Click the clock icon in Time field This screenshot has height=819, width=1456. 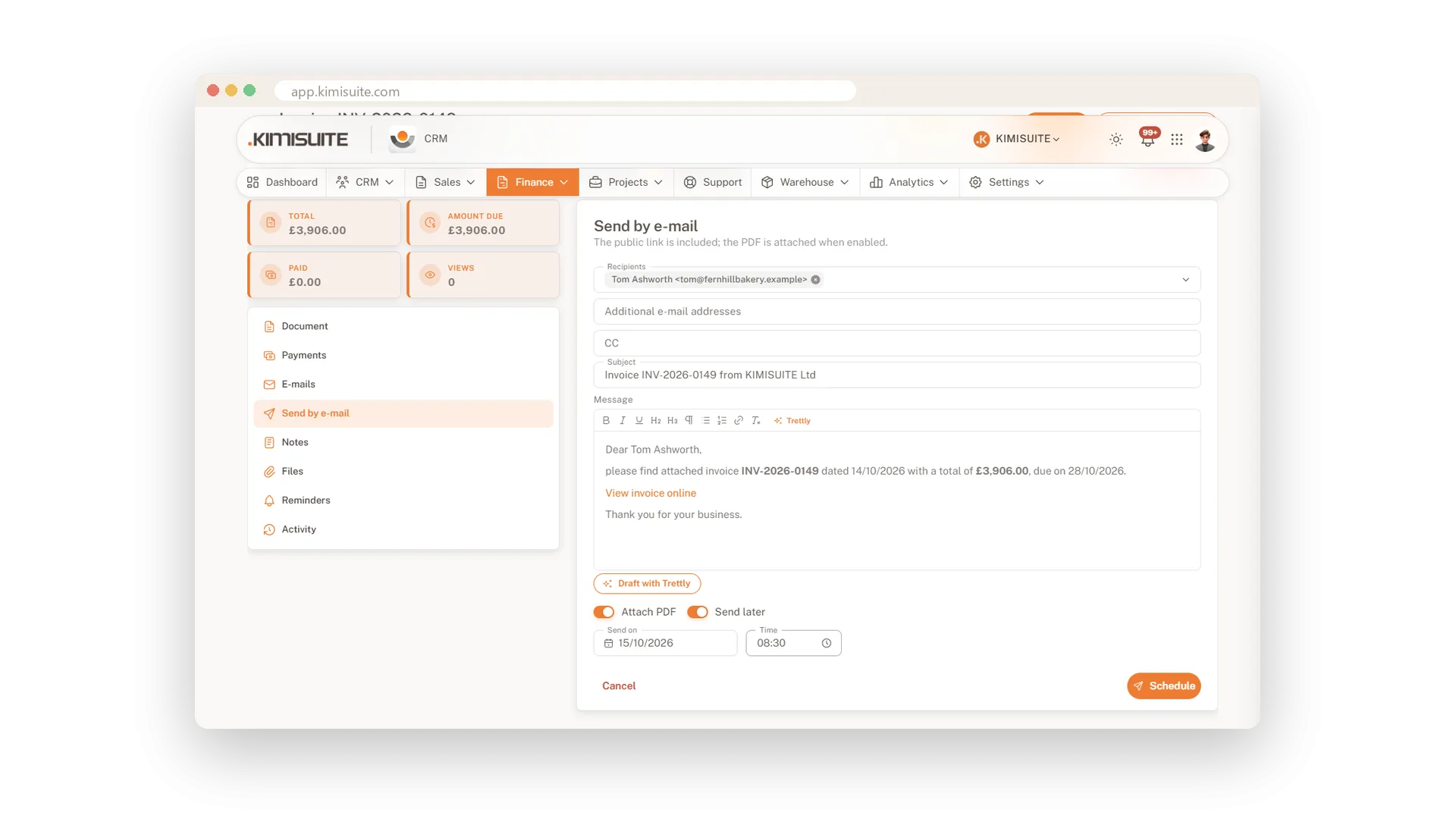(x=827, y=643)
